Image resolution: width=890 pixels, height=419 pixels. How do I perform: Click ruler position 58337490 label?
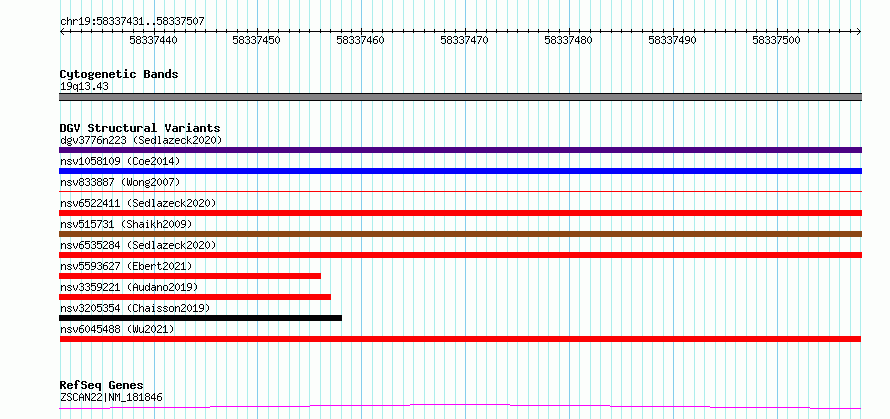(x=672, y=40)
